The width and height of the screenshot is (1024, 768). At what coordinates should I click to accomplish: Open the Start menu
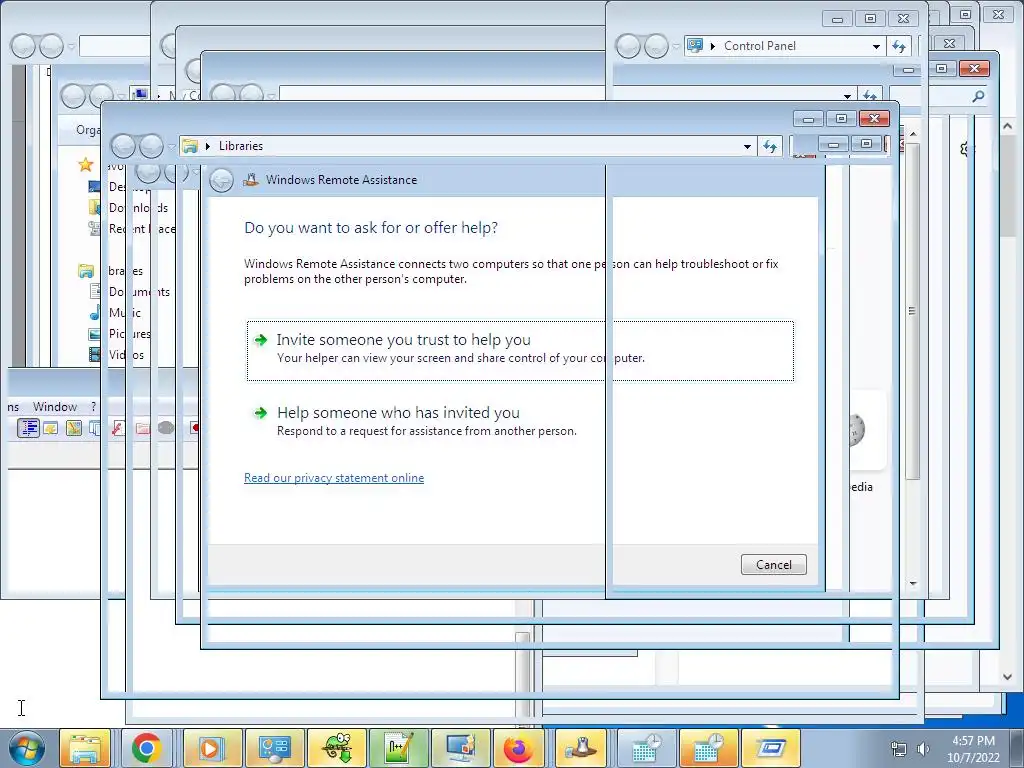27,748
